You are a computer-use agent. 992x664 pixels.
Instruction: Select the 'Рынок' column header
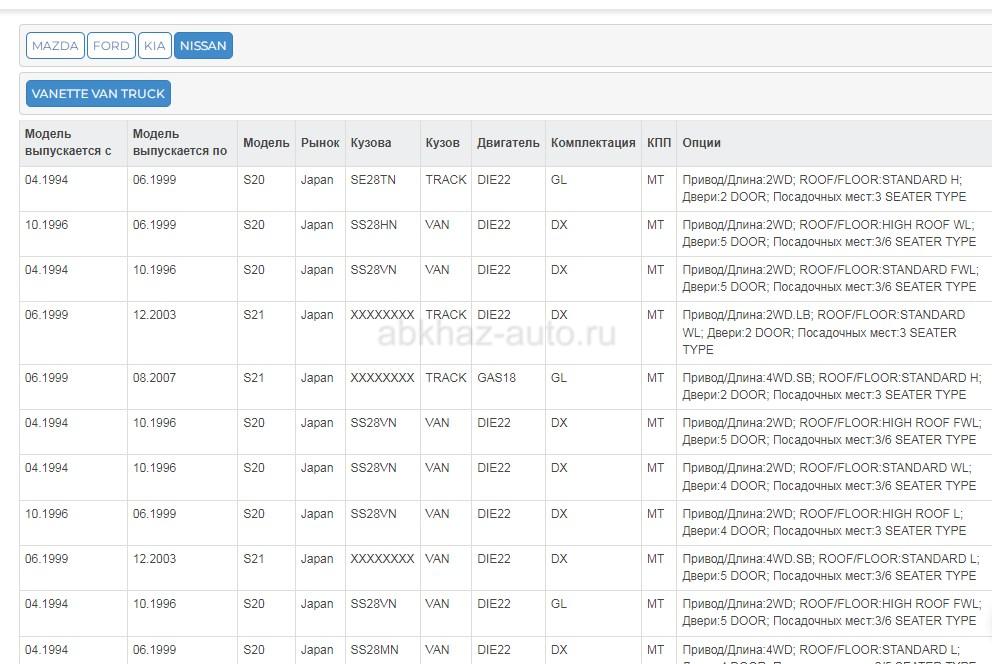(320, 143)
